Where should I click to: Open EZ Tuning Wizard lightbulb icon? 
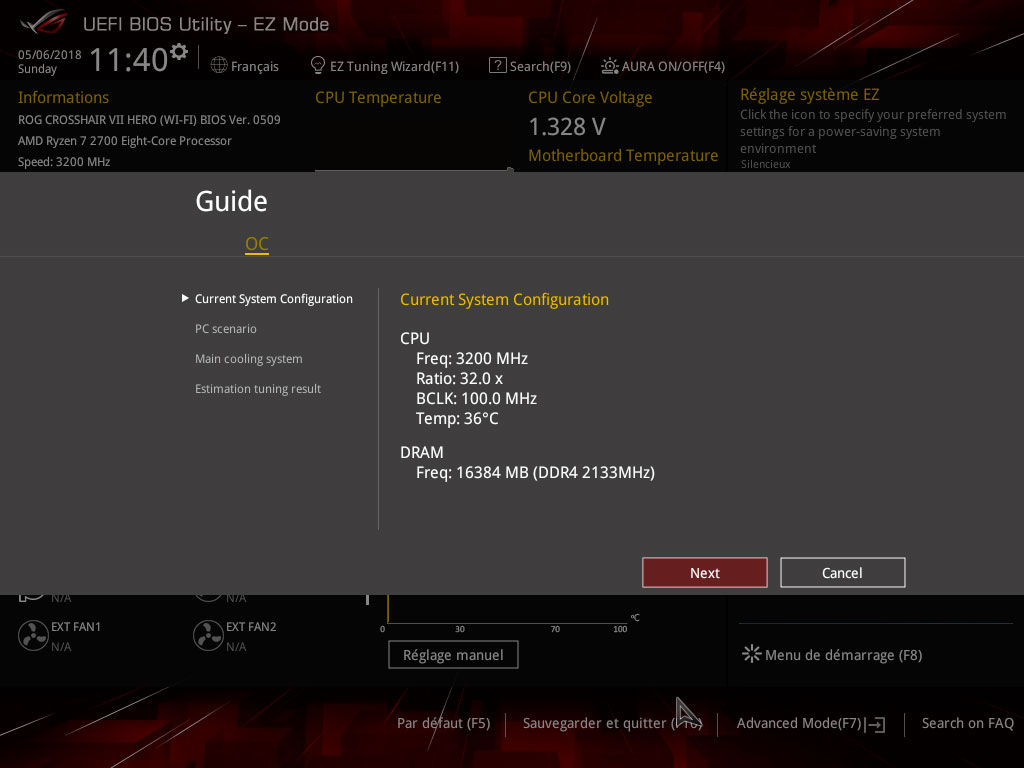tap(318, 66)
